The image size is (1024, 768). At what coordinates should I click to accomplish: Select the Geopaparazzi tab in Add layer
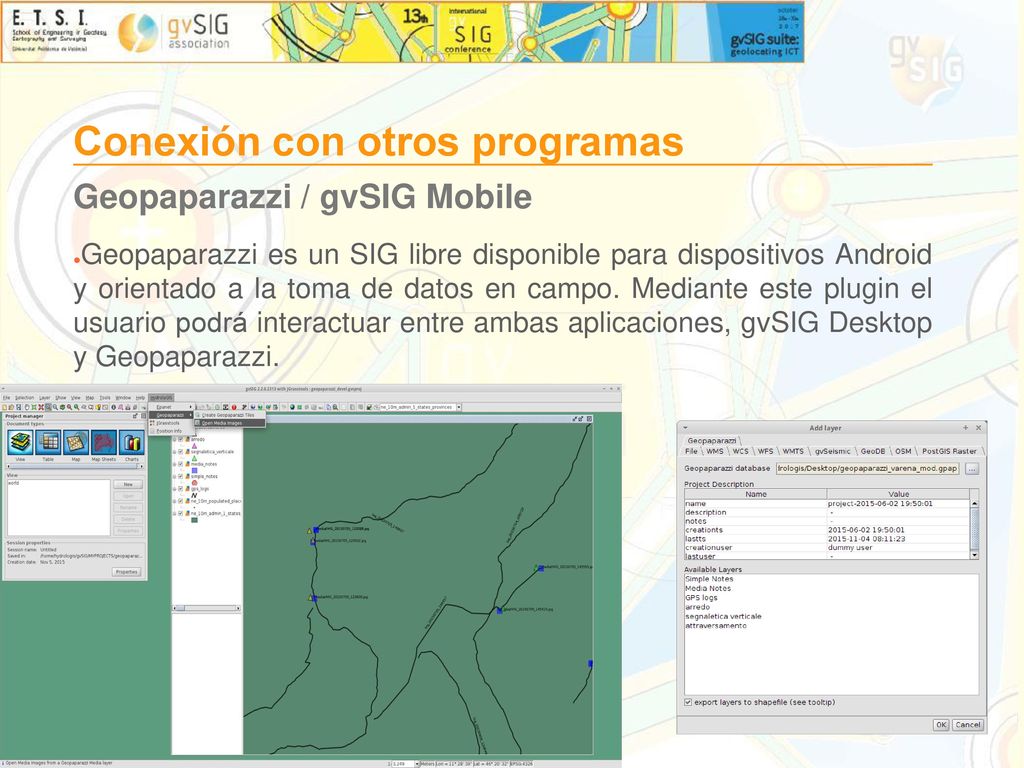tap(711, 441)
